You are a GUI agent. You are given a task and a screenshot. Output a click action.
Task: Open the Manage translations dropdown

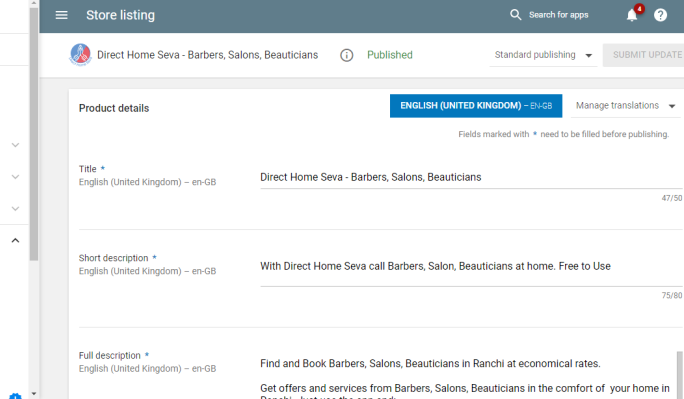tap(625, 106)
